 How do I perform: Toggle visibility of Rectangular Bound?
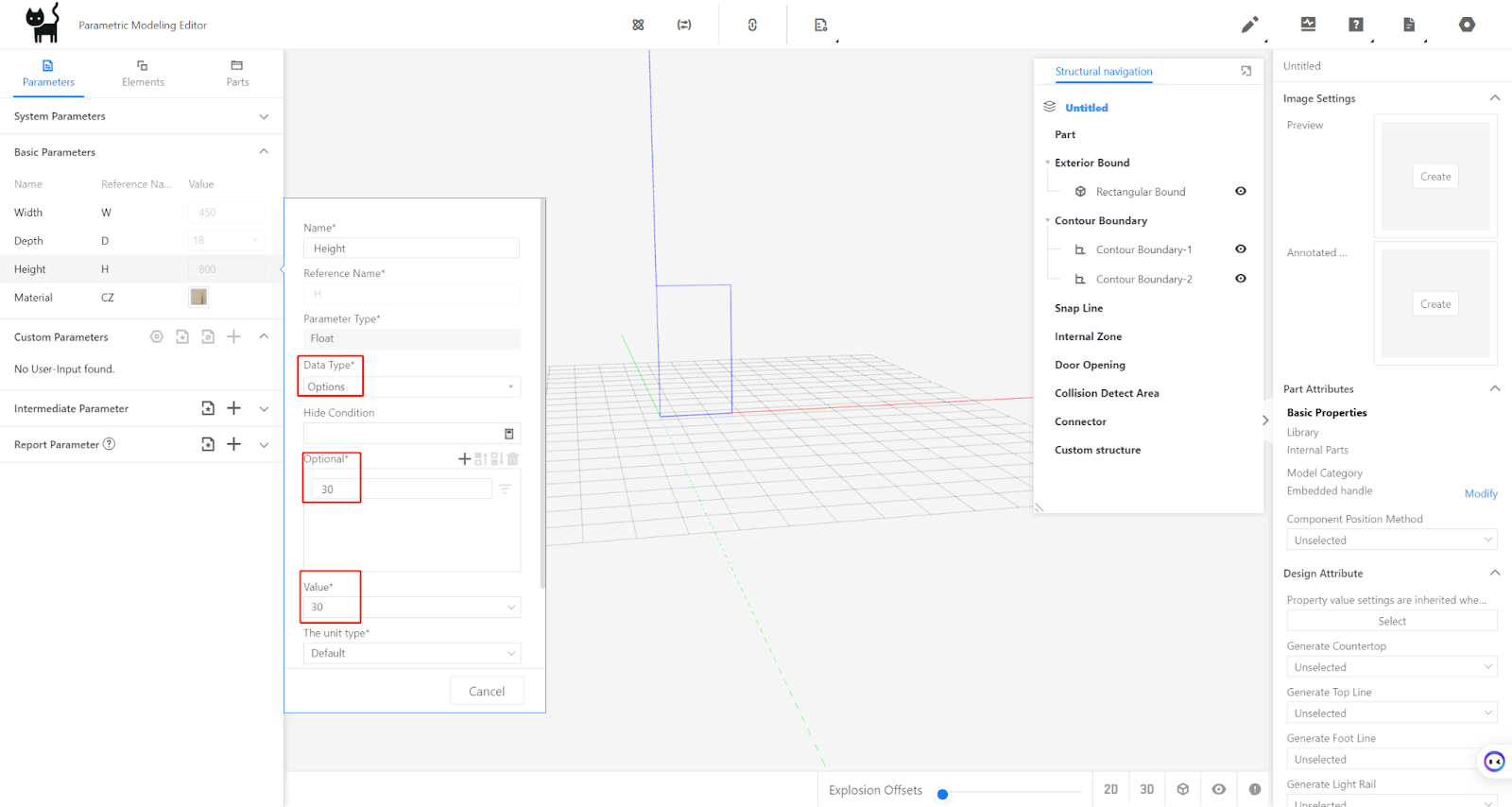[x=1241, y=191]
